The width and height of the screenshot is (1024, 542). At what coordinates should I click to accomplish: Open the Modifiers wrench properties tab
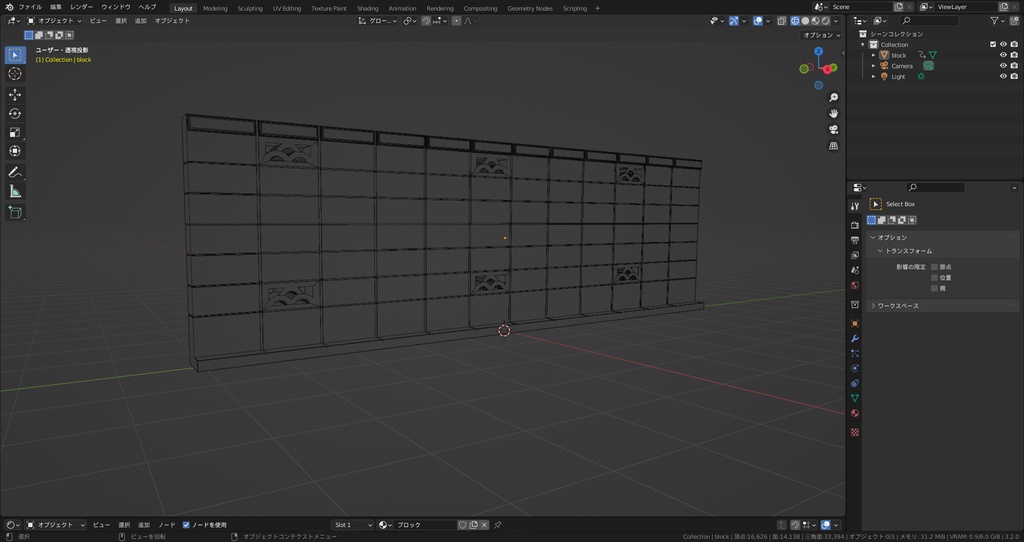point(855,338)
